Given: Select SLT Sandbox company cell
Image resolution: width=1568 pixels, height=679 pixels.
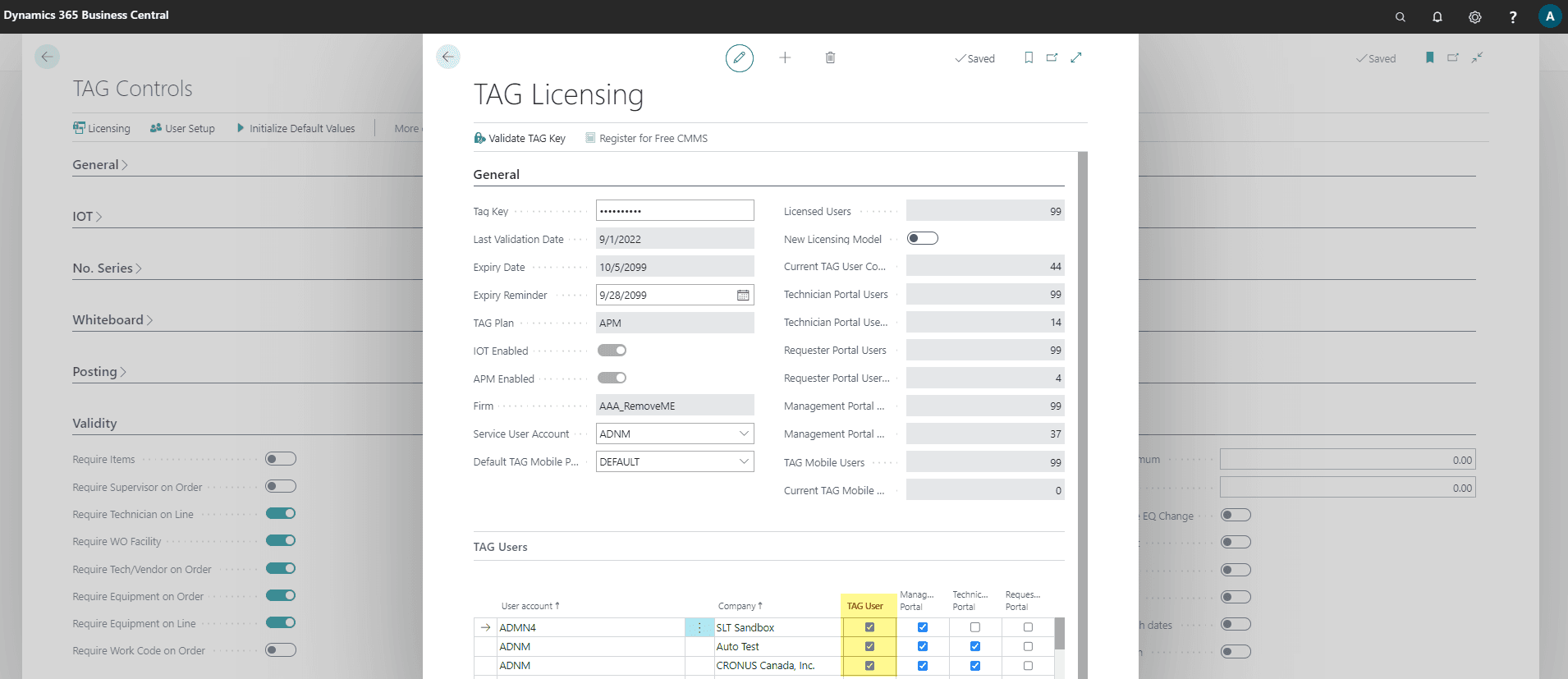Looking at the screenshot, I should click(x=777, y=627).
